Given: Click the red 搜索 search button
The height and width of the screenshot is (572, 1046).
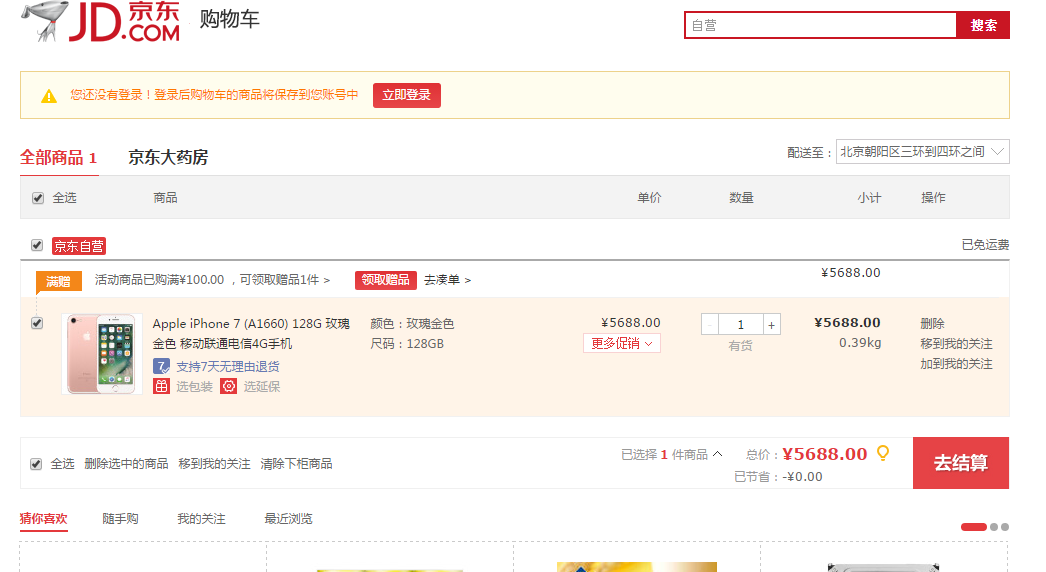Looking at the screenshot, I should (983, 25).
